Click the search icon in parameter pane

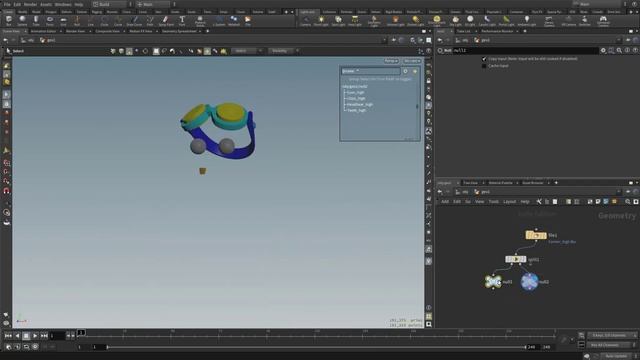pos(619,51)
